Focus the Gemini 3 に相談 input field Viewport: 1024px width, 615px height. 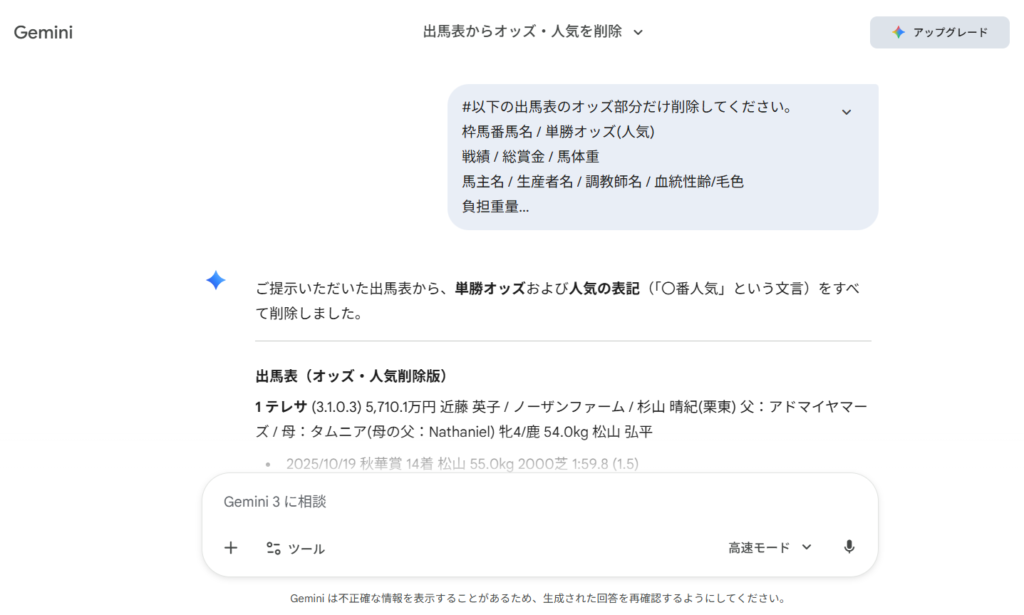point(540,501)
